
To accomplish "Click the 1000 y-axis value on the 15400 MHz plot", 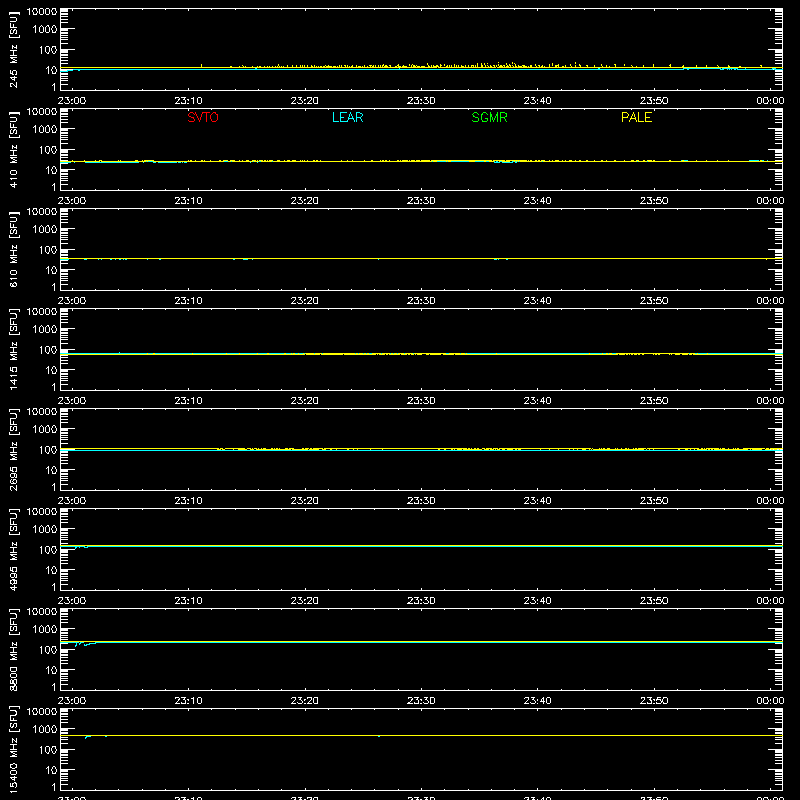I will point(45,729).
